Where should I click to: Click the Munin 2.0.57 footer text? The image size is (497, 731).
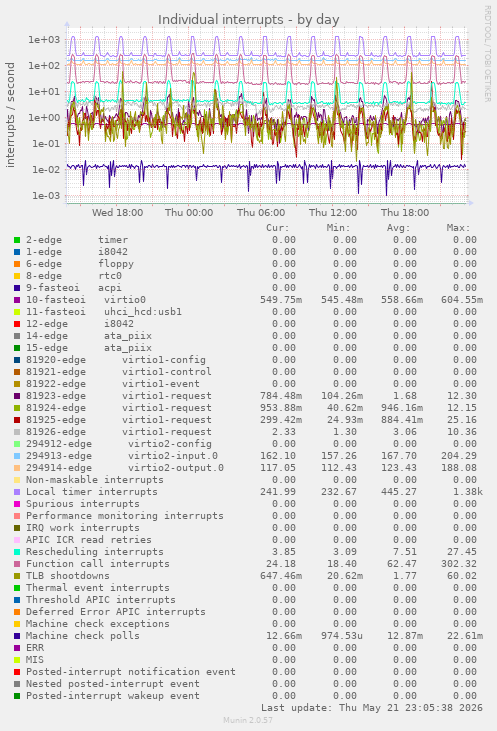coord(248,720)
